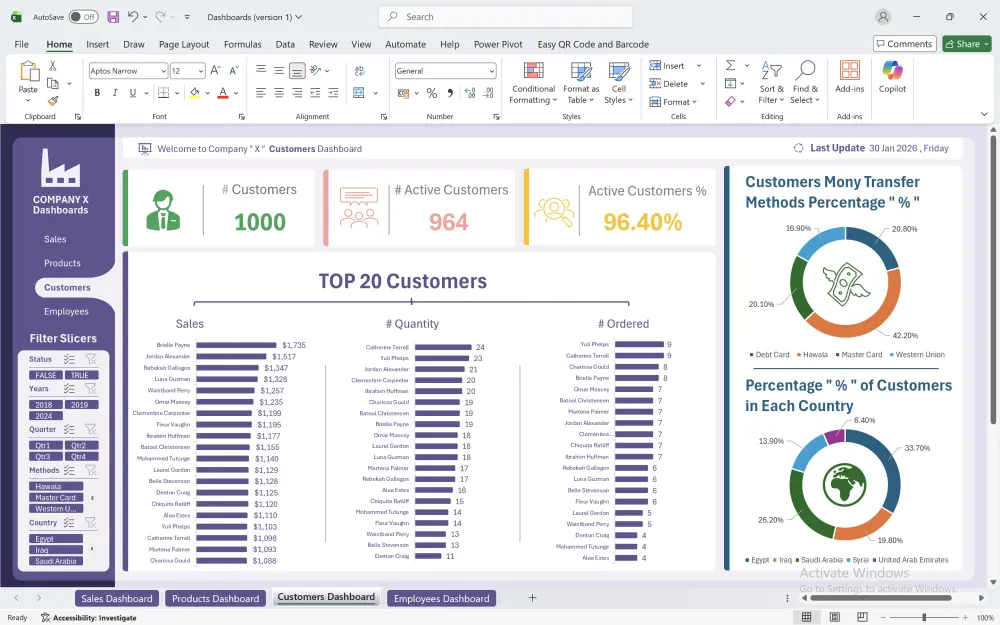Open the Number Format dropdown showing General

click(x=446, y=70)
